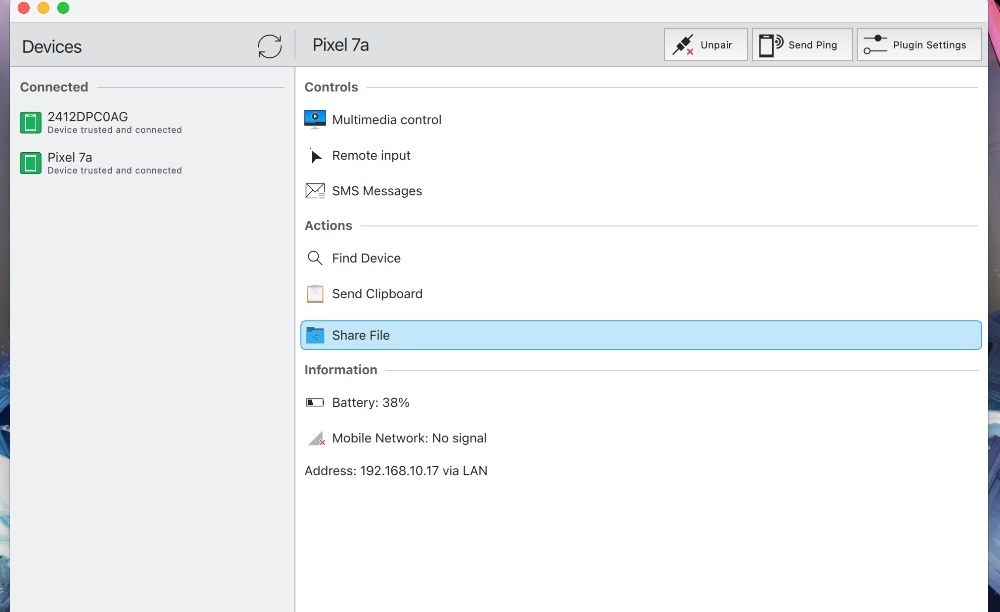Select the Pixel 7a device icon in sidebar
Screen dimensions: 1000x612
pyautogui.click(x=31, y=163)
